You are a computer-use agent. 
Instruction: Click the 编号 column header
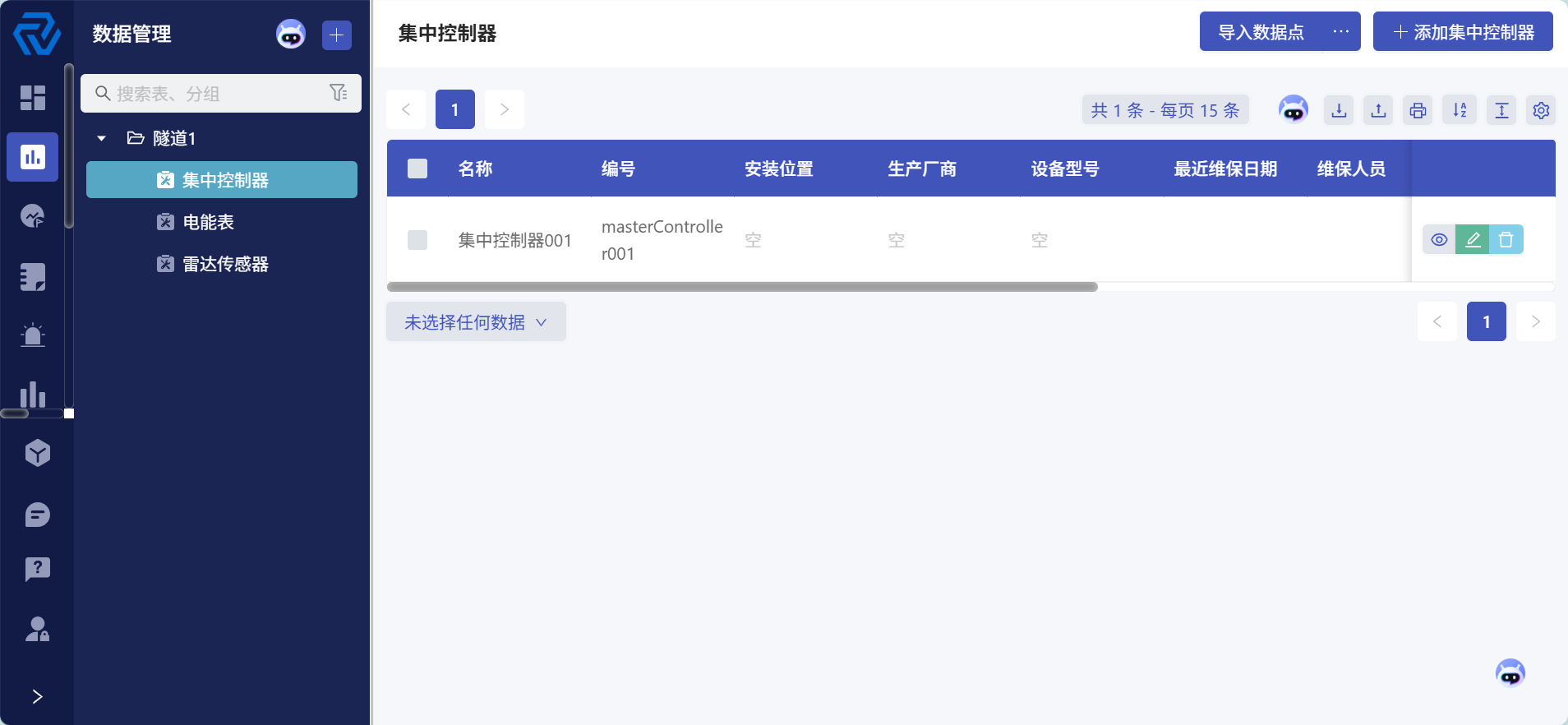618,169
